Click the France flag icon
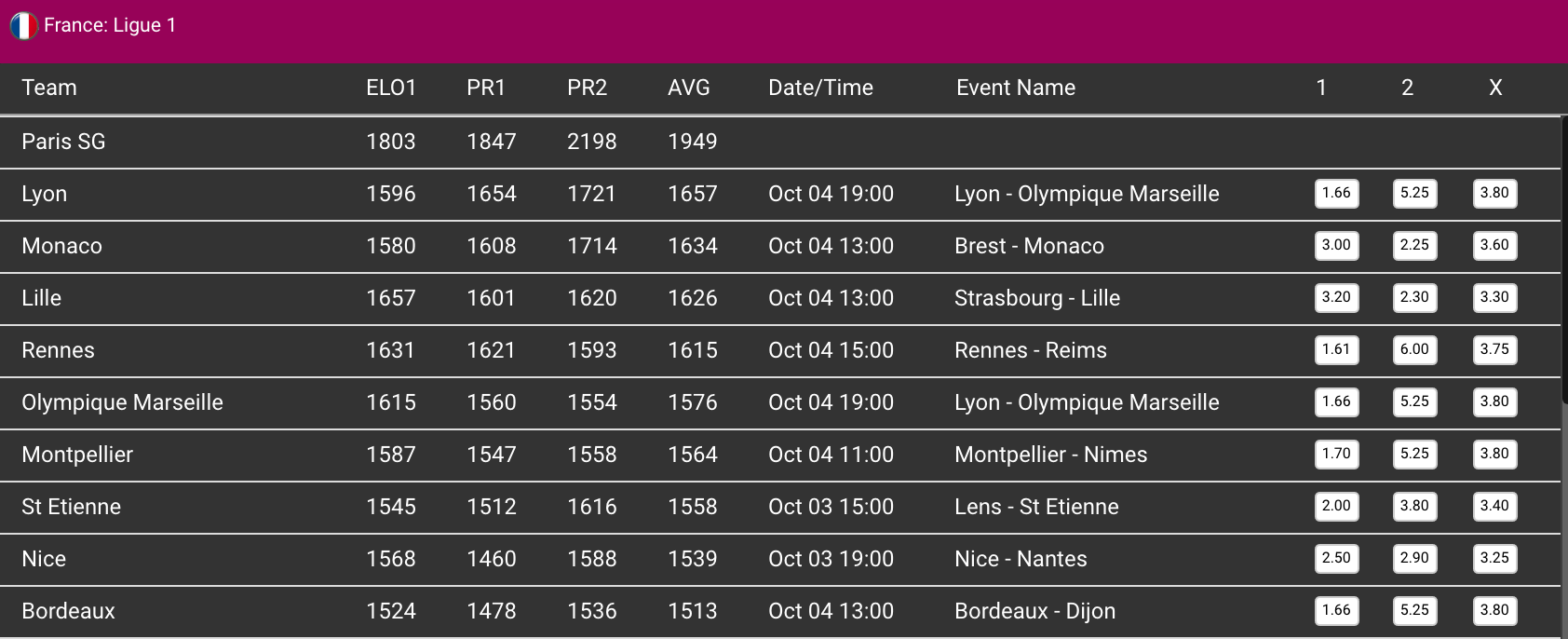 23,26
